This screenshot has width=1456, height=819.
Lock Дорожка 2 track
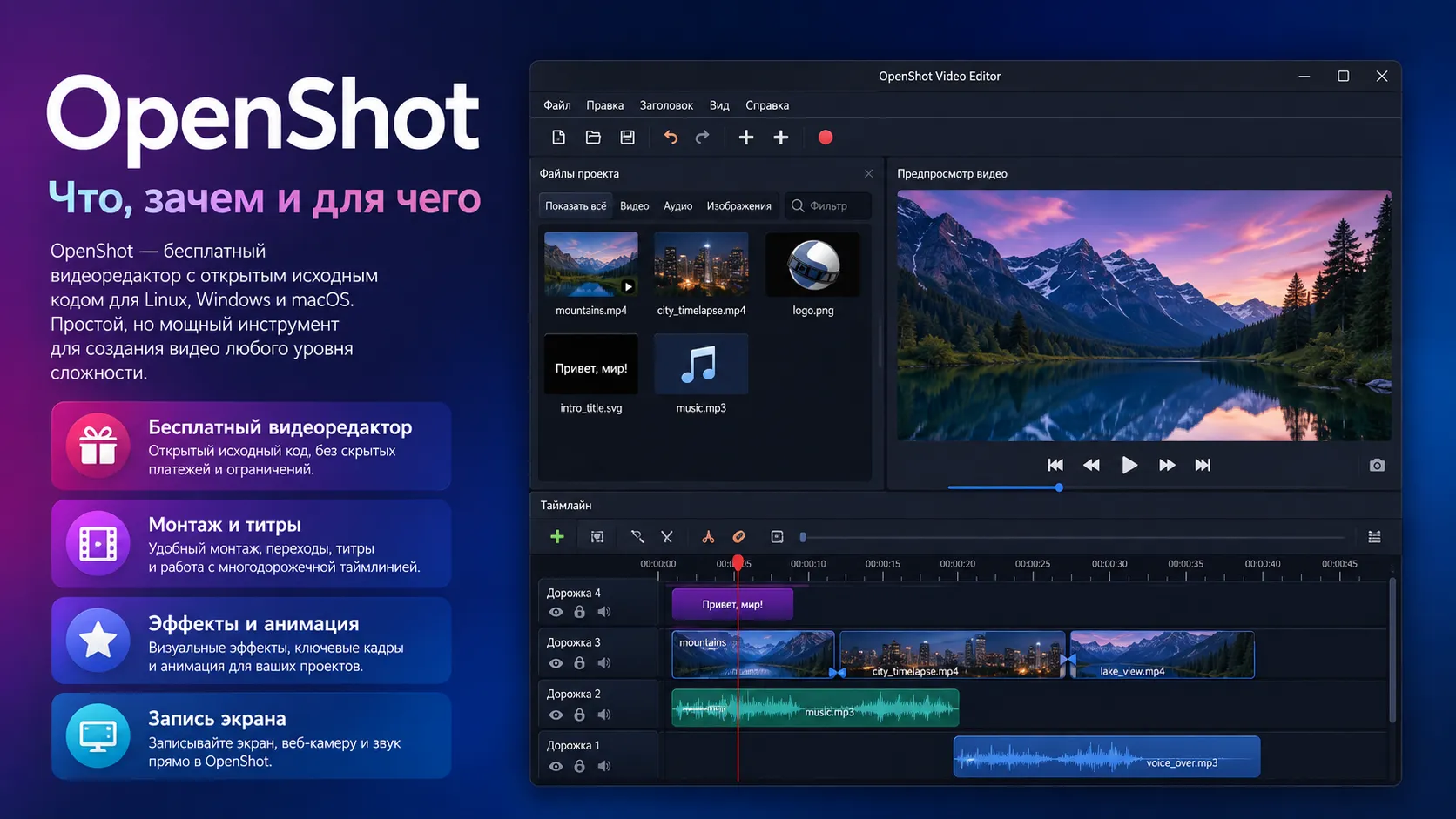click(580, 715)
